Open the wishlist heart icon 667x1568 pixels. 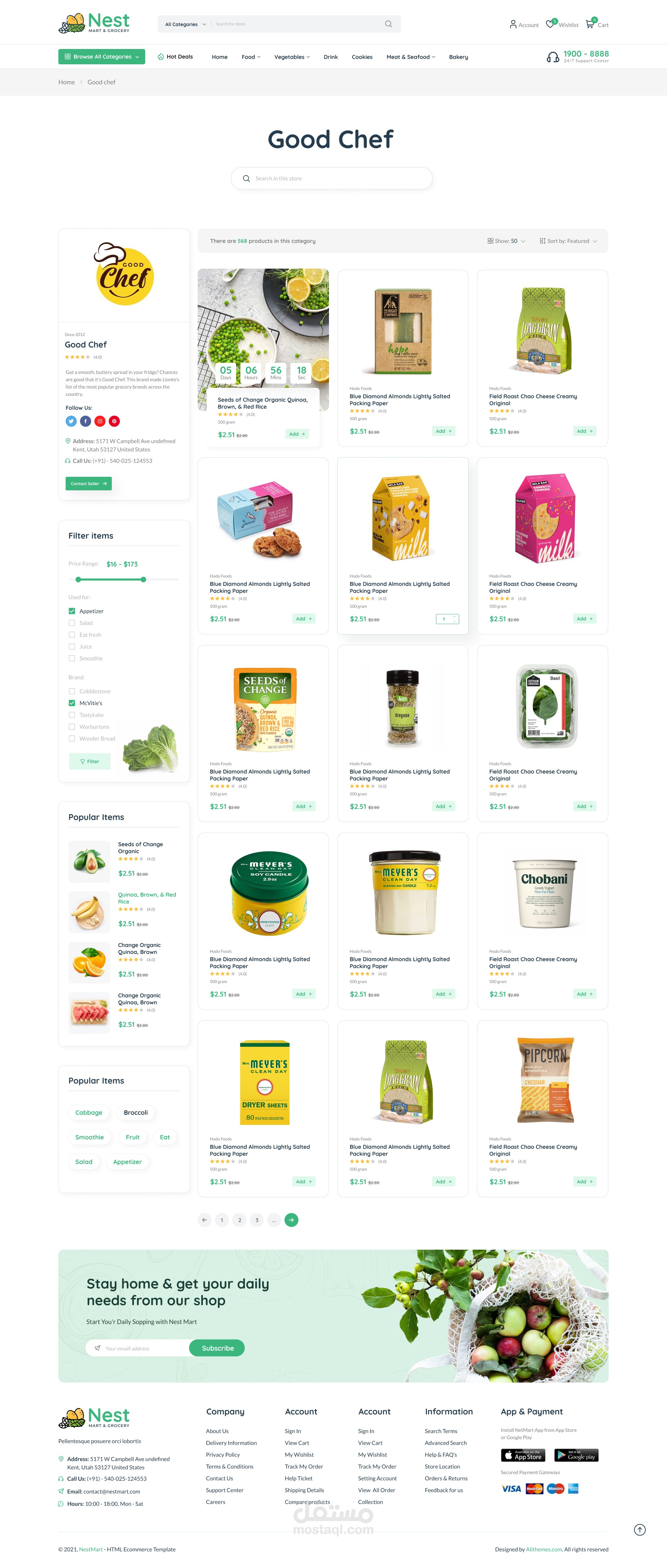[x=550, y=24]
